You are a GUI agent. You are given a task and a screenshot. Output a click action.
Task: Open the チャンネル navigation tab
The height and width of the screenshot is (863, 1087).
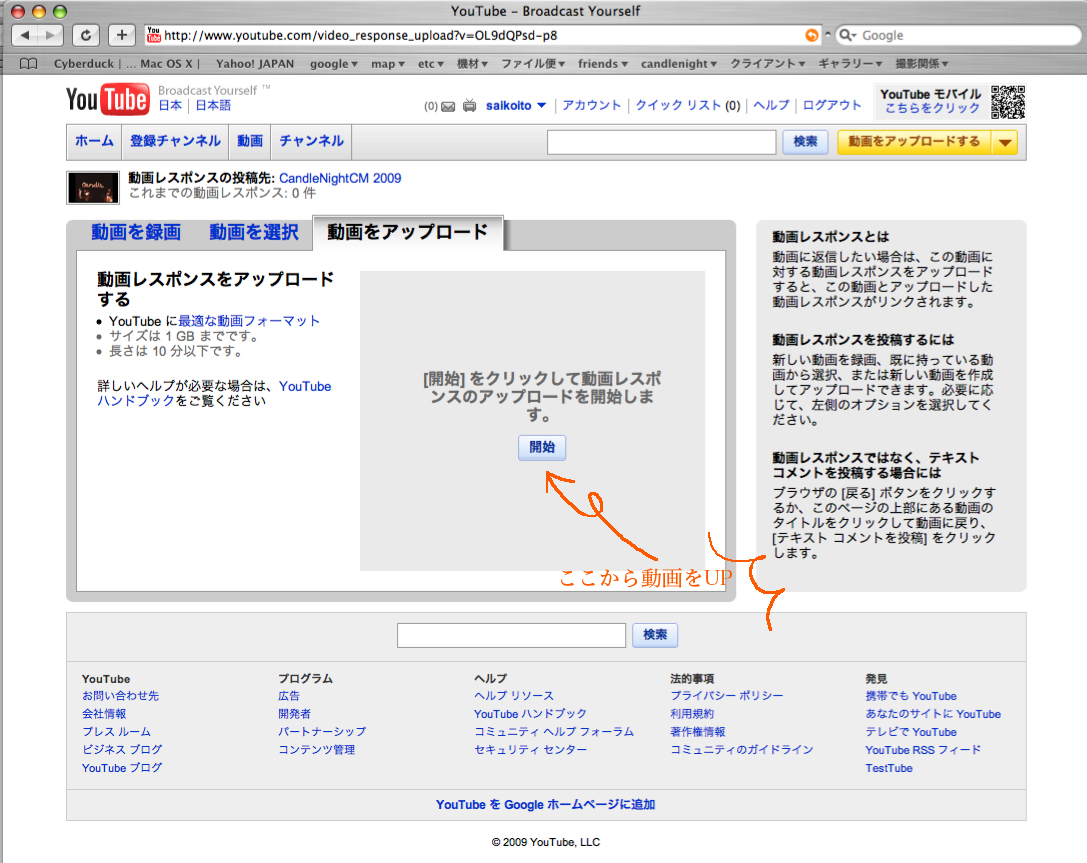(311, 141)
